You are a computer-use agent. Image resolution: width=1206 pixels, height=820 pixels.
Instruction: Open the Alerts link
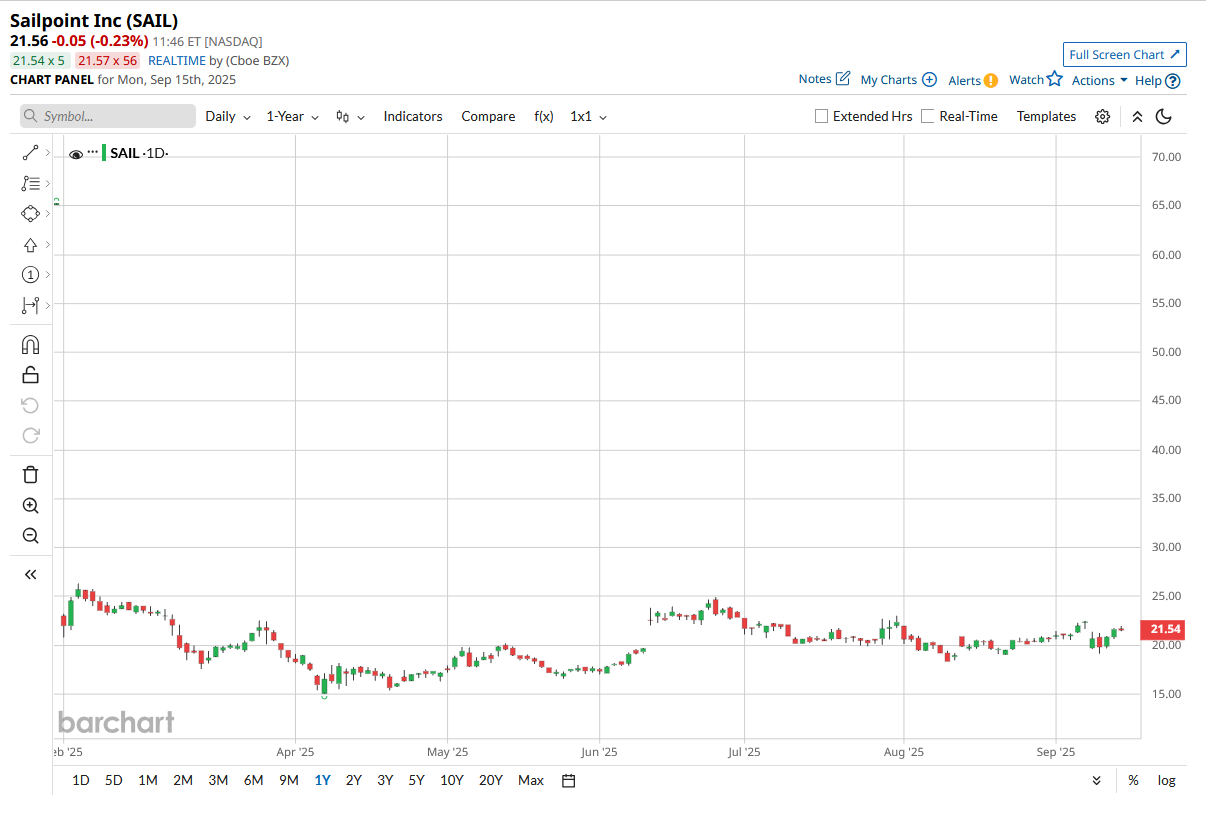coord(973,80)
